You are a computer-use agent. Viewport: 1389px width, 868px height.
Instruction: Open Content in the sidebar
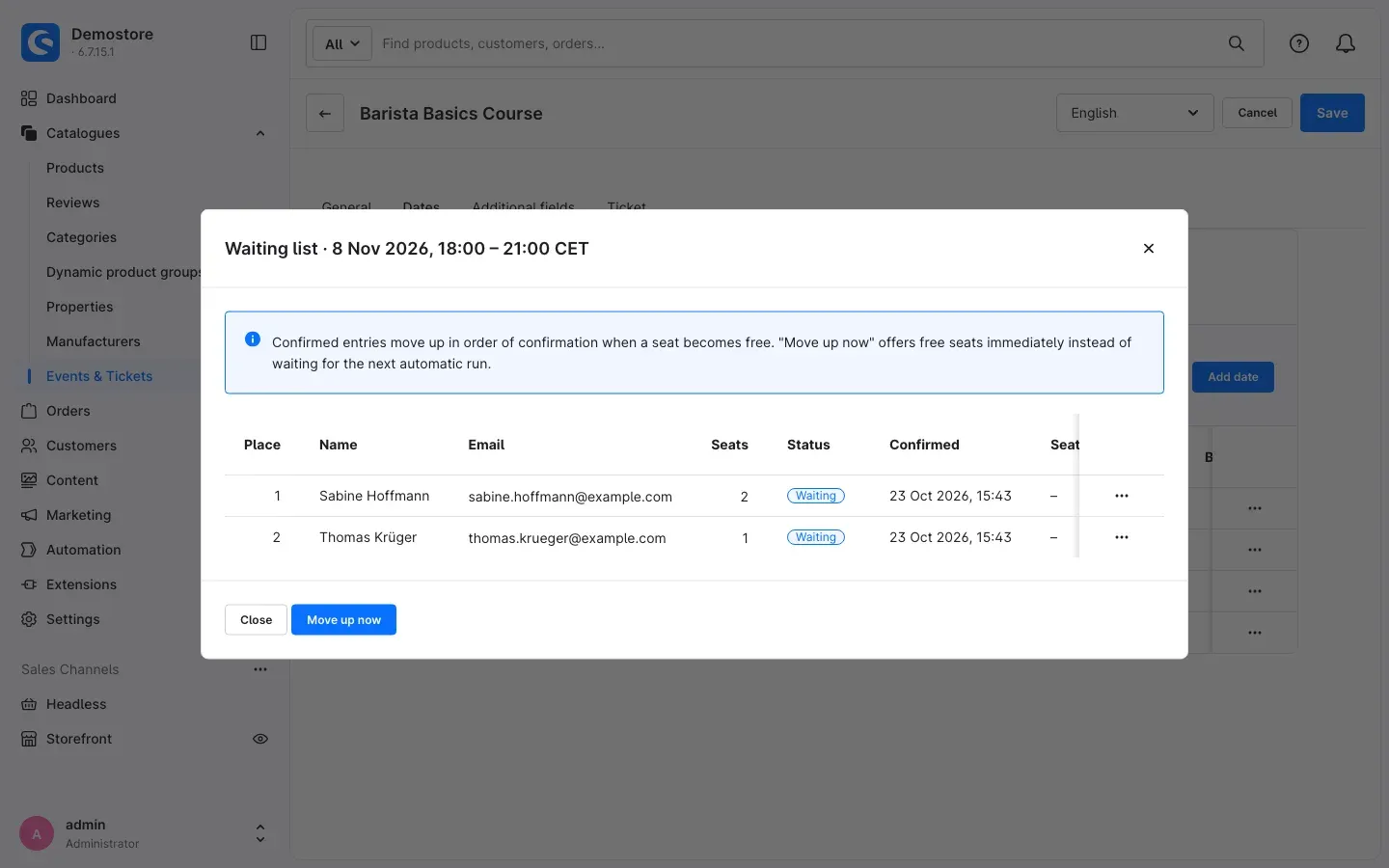pyautogui.click(x=72, y=480)
